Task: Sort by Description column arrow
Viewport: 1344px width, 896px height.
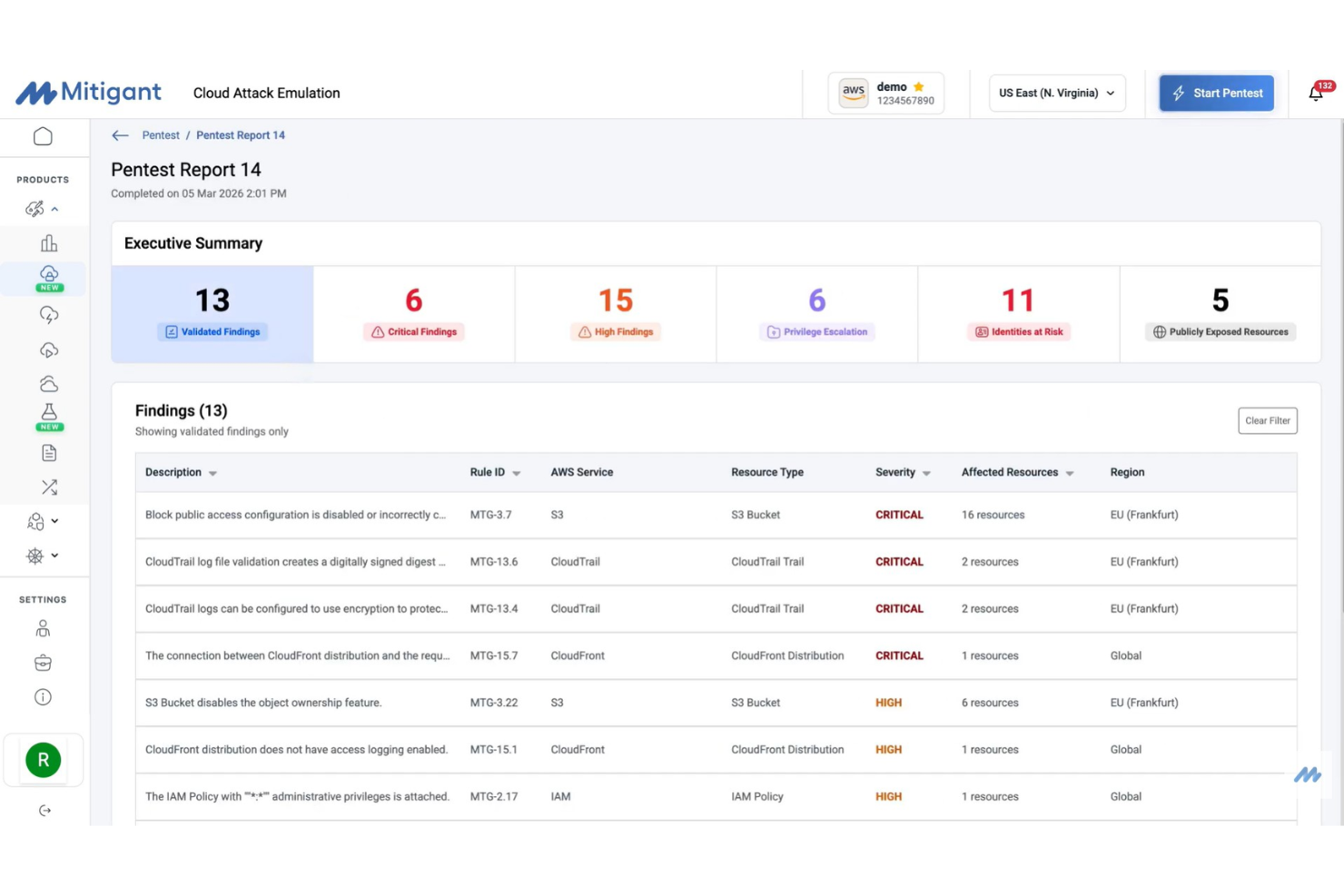Action: (x=212, y=473)
